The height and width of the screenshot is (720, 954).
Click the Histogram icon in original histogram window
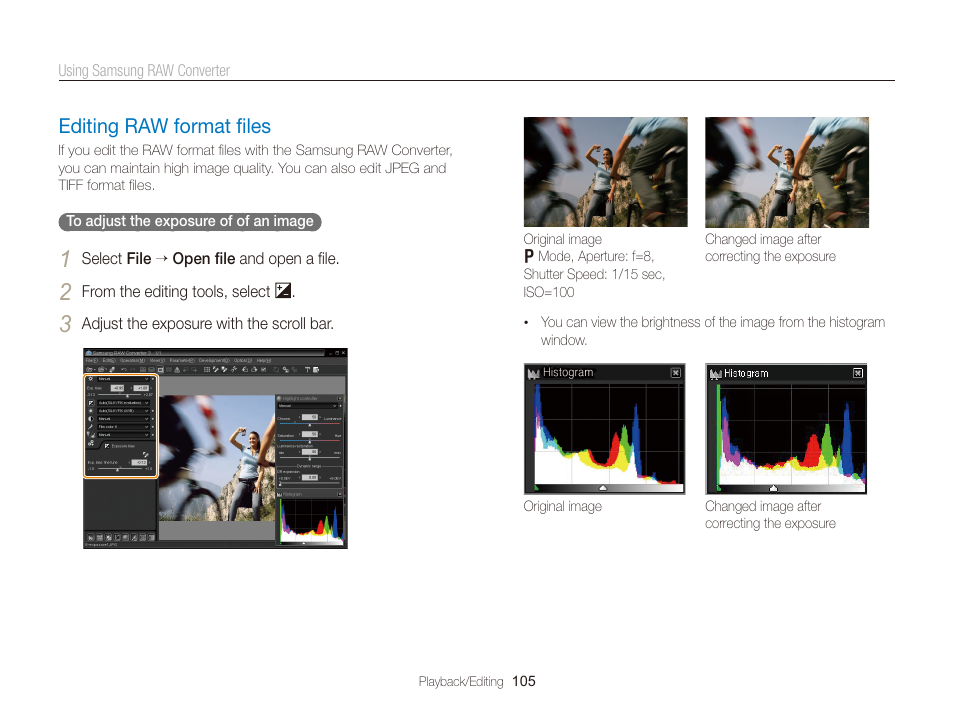(534, 373)
